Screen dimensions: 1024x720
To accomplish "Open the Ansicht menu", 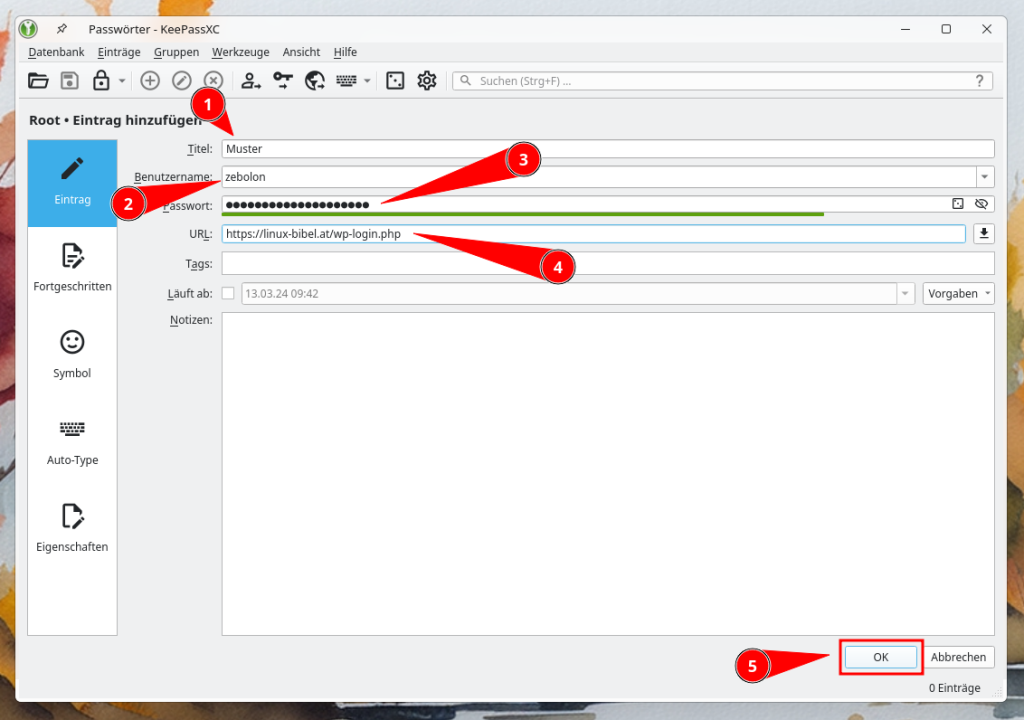I will click(x=301, y=52).
